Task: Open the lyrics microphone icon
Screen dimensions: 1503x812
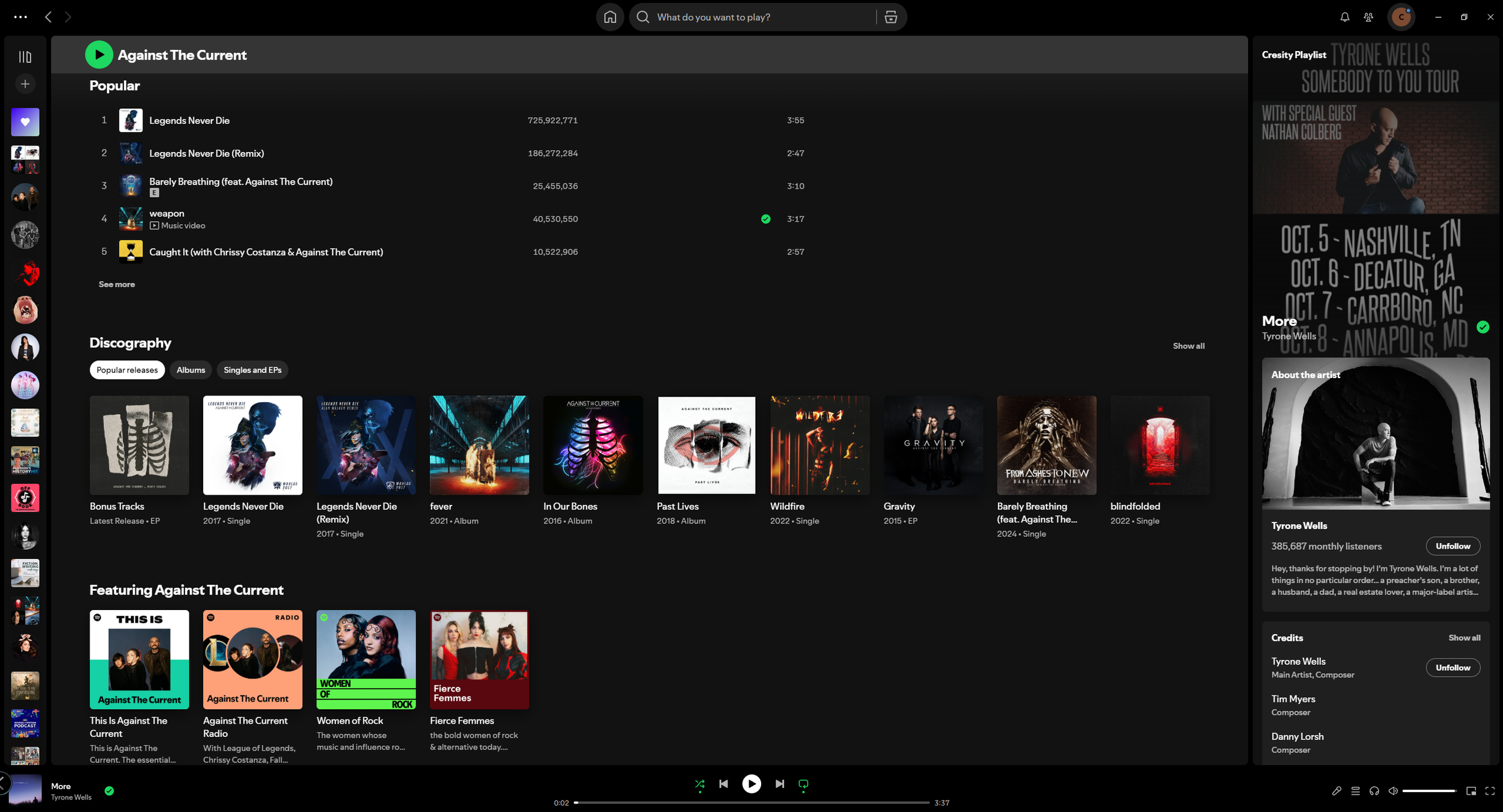Action: click(1336, 791)
